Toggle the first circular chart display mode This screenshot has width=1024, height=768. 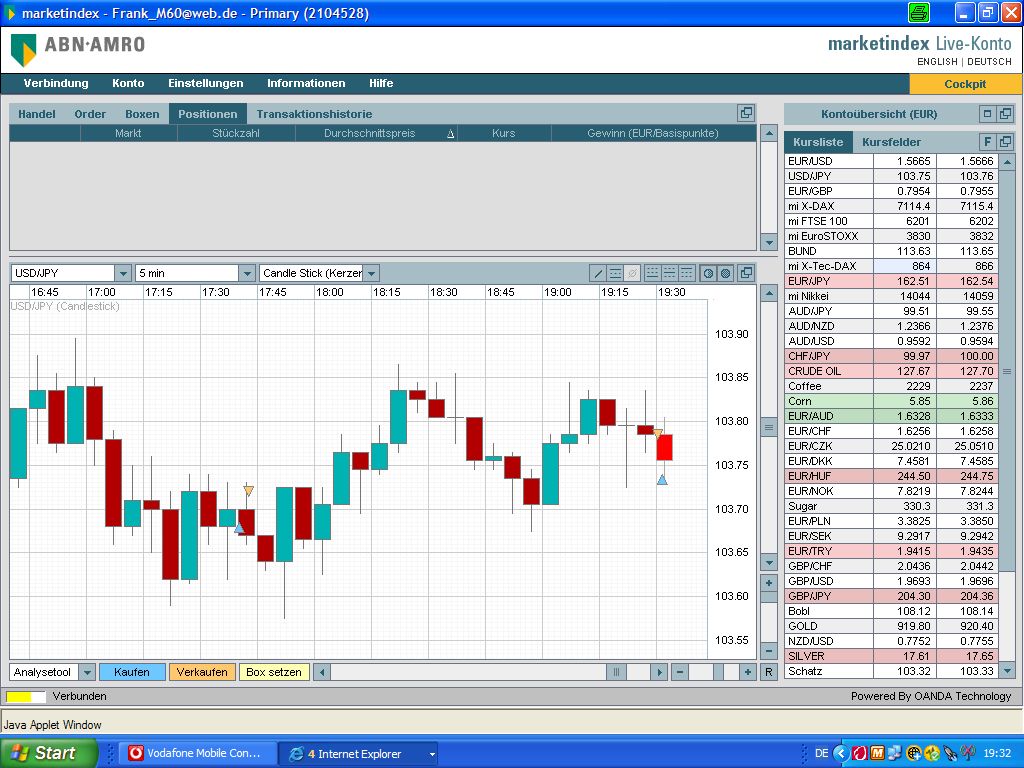(x=708, y=273)
